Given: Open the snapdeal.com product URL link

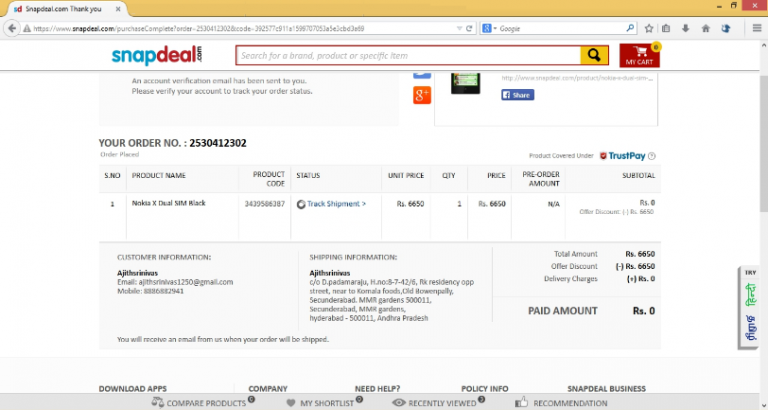Looking at the screenshot, I should click(577, 78).
